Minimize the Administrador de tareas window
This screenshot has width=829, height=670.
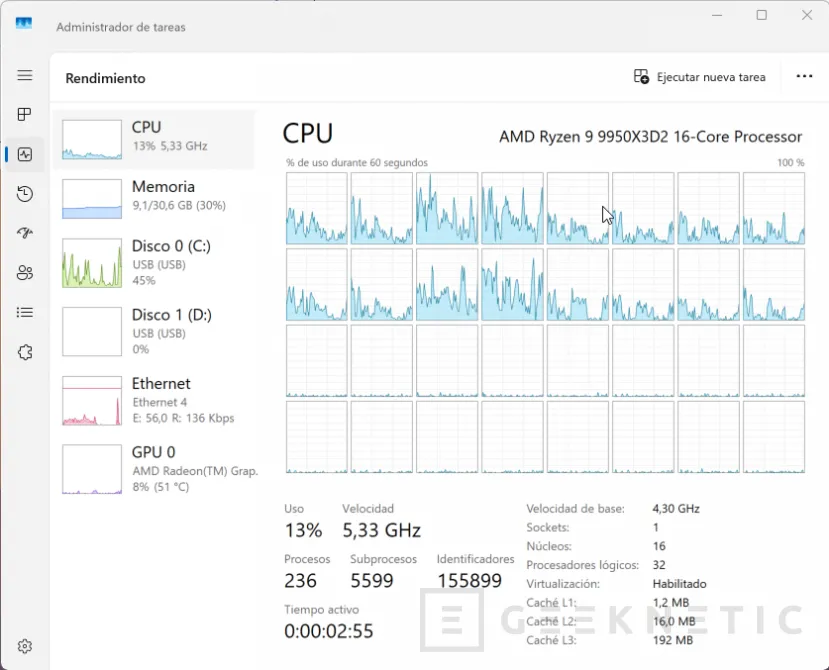coord(717,15)
